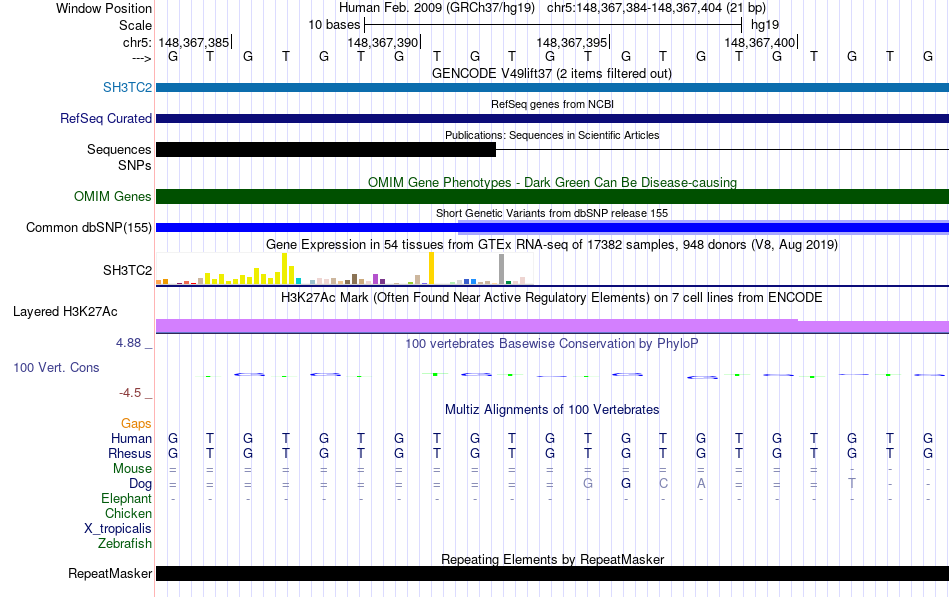Click the -4.5 lower conservation scale value

coord(130,393)
